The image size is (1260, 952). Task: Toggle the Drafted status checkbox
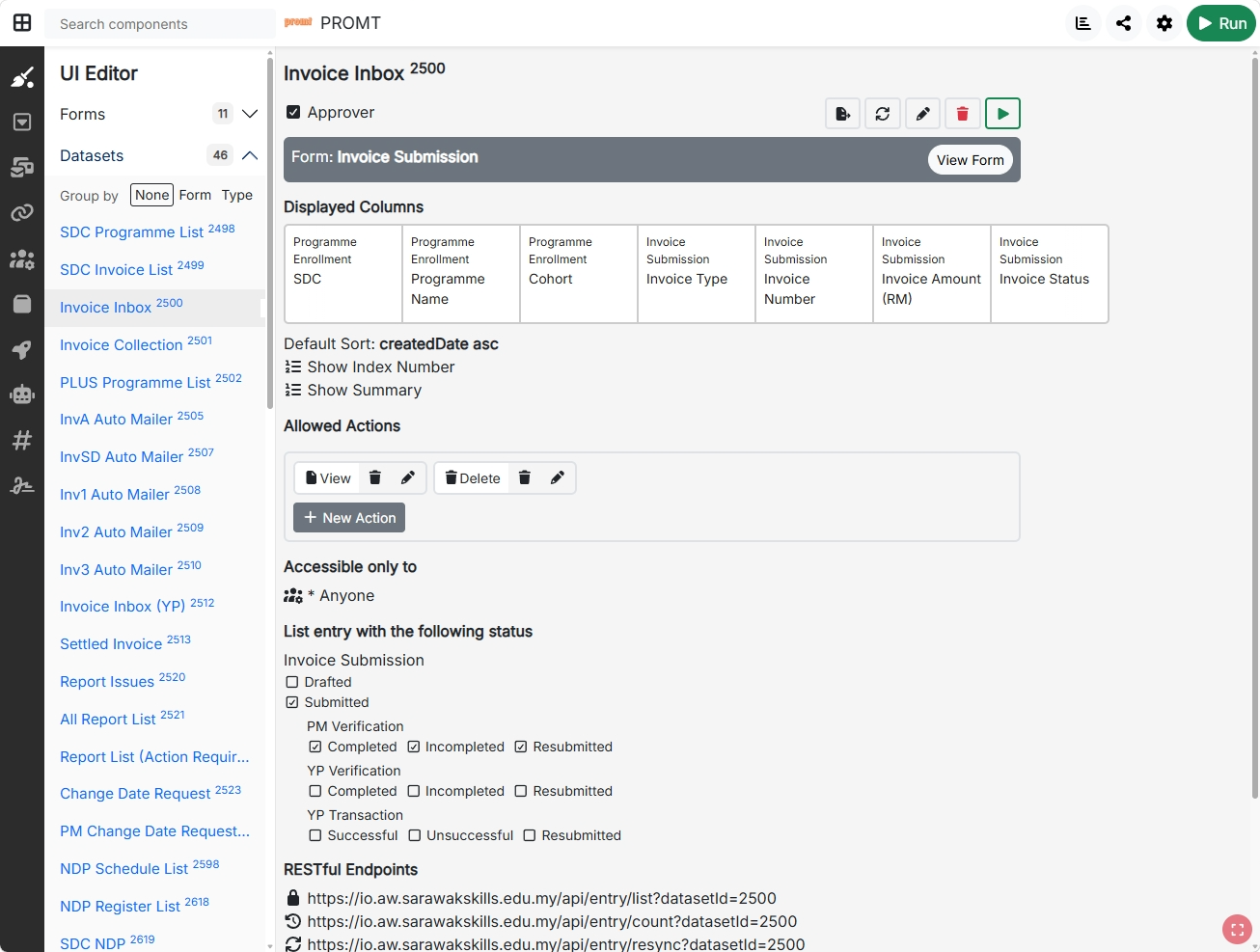[292, 682]
